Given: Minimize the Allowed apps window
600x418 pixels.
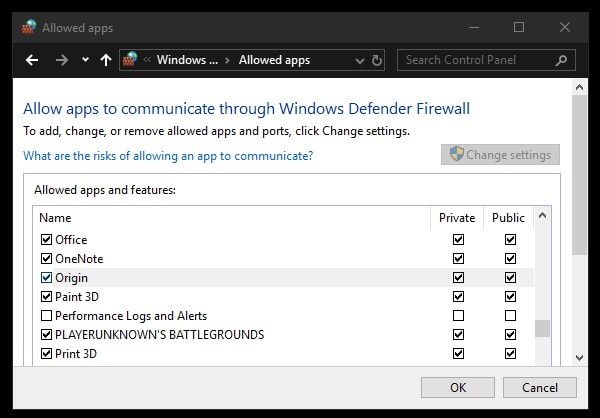Looking at the screenshot, I should 474,27.
